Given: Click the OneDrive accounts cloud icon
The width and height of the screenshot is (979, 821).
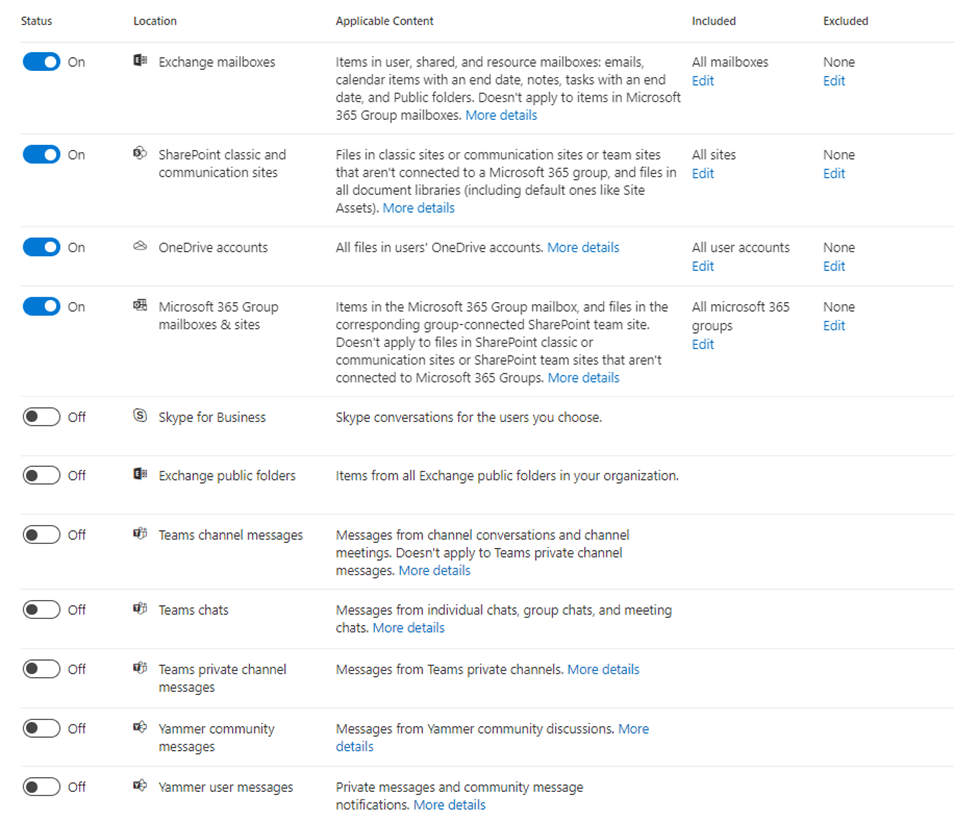Looking at the screenshot, I should [140, 247].
